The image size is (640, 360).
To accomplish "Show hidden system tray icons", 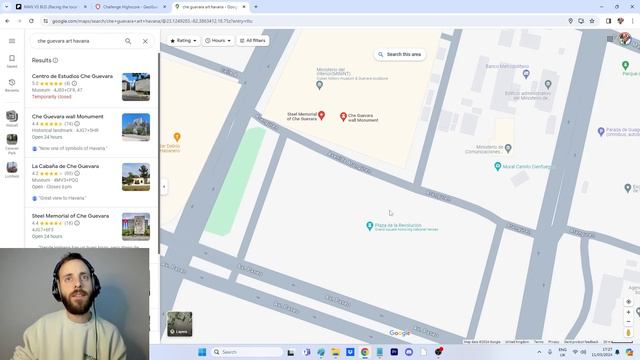I will [x=539, y=352].
